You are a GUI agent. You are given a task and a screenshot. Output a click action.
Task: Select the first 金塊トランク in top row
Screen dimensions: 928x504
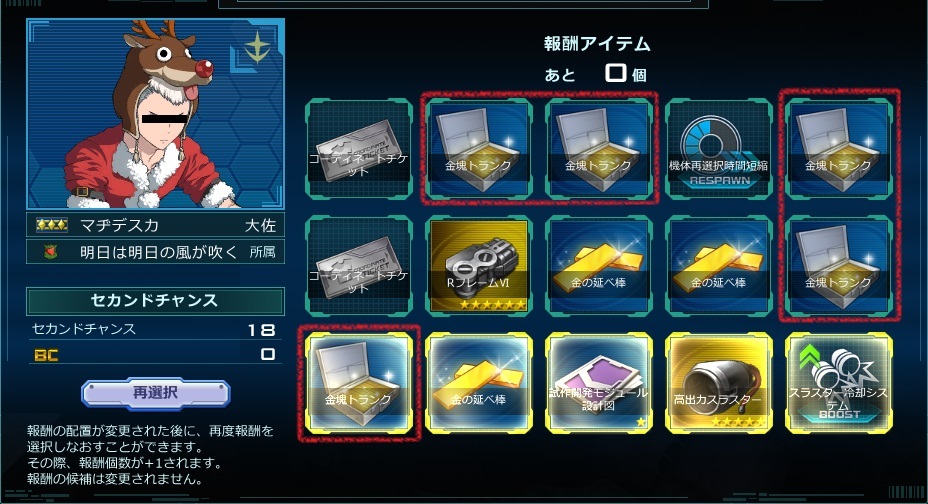pyautogui.click(x=478, y=148)
